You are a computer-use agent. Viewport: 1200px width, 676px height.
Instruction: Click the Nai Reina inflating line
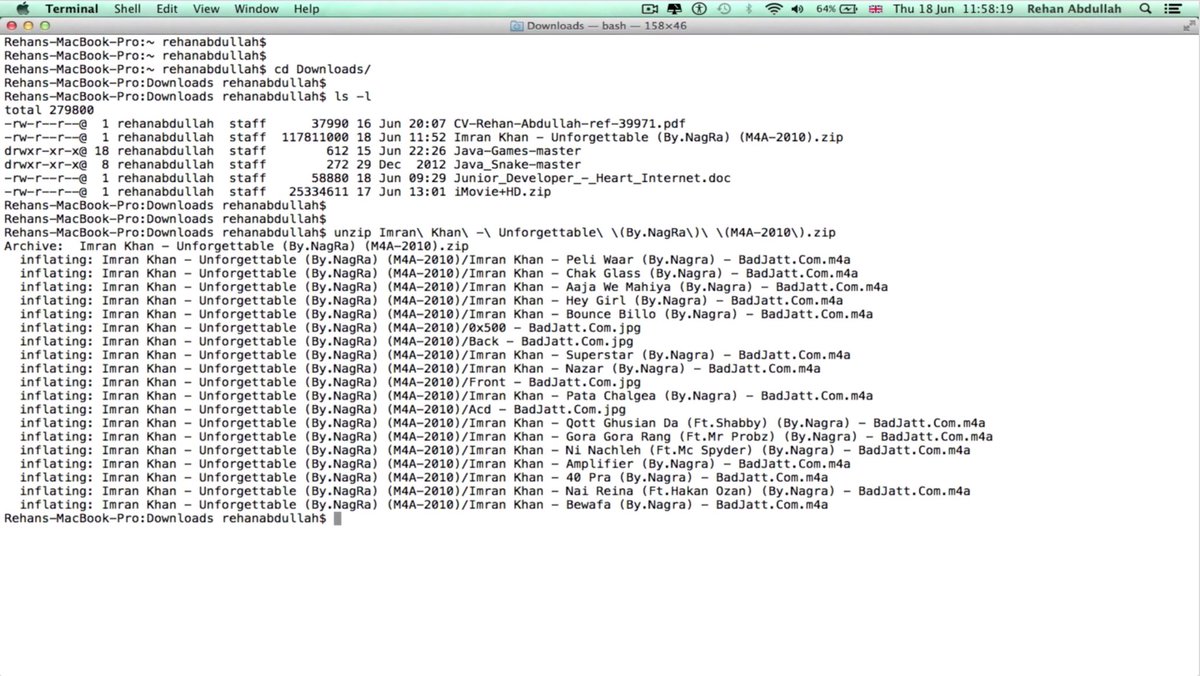(495, 491)
